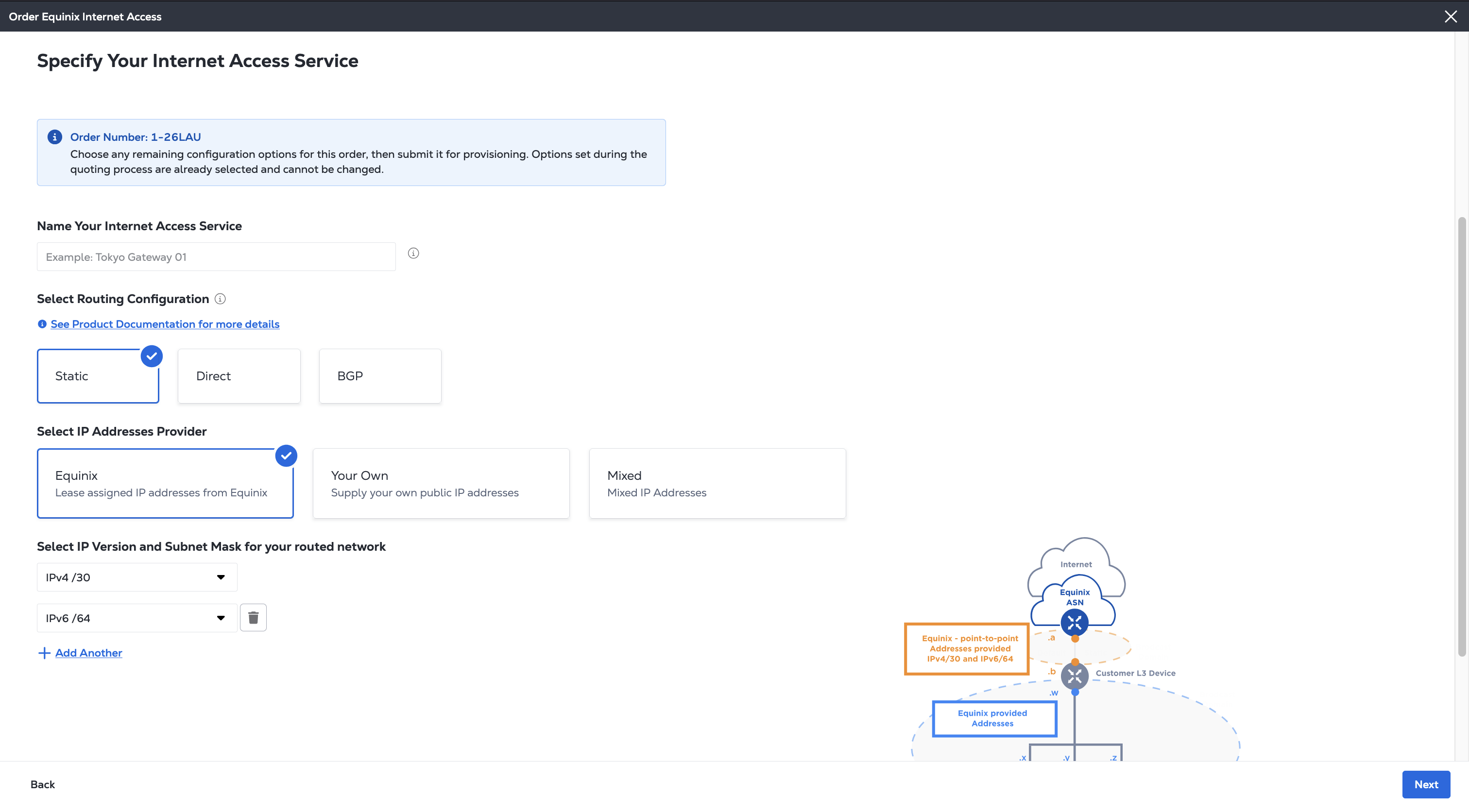Open See Product Documentation link
The height and width of the screenshot is (812, 1469).
165,324
